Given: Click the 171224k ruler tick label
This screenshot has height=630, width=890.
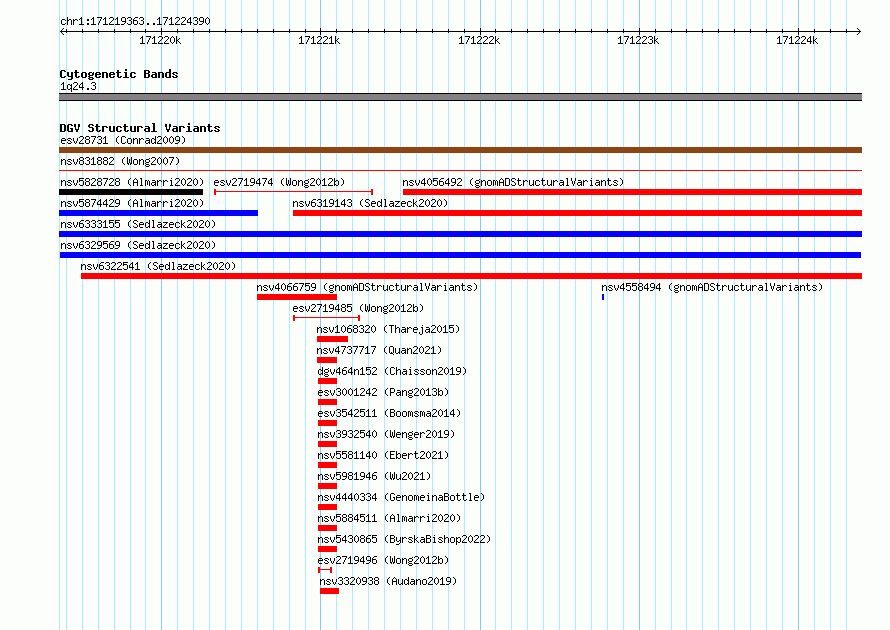Looking at the screenshot, I should point(797,40).
